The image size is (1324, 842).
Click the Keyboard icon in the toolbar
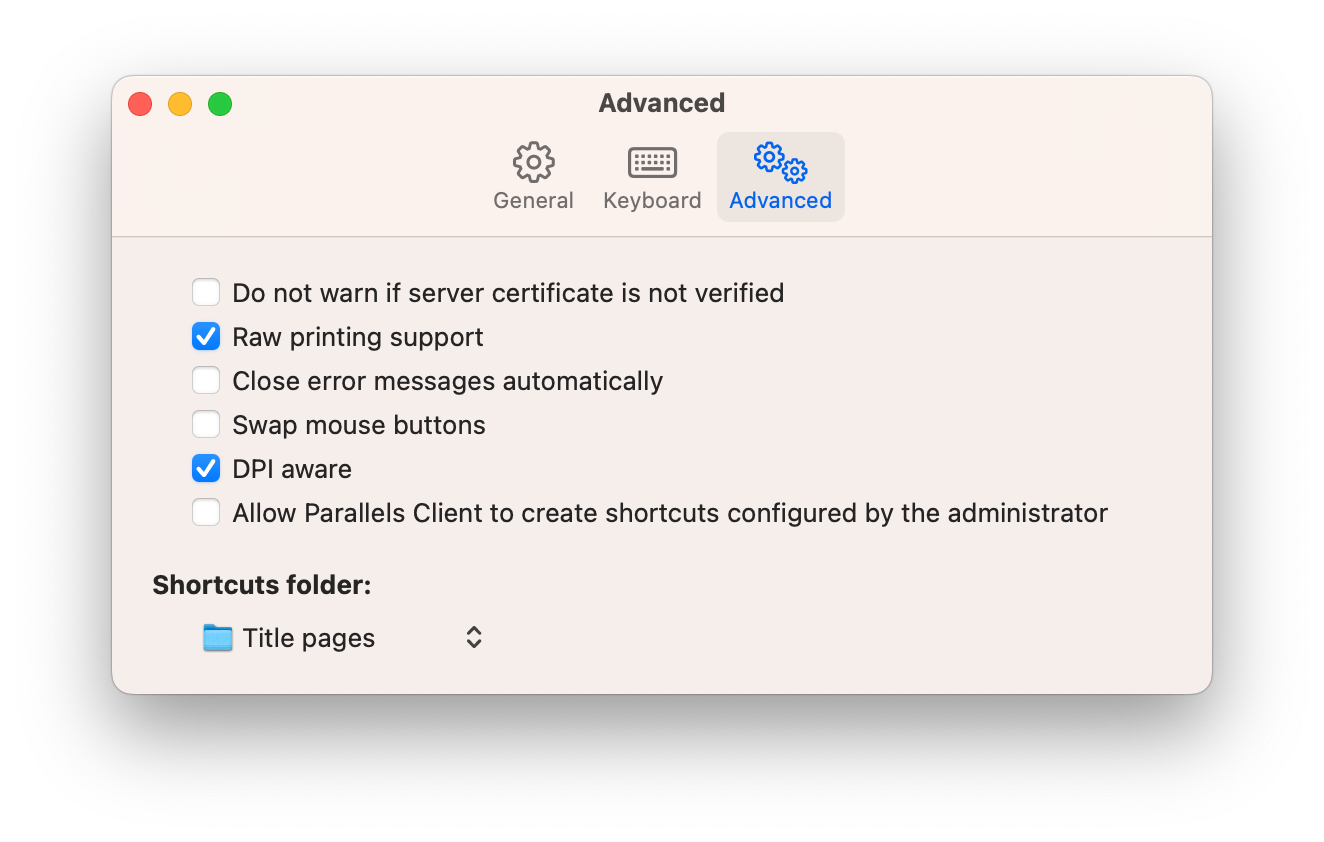[652, 162]
